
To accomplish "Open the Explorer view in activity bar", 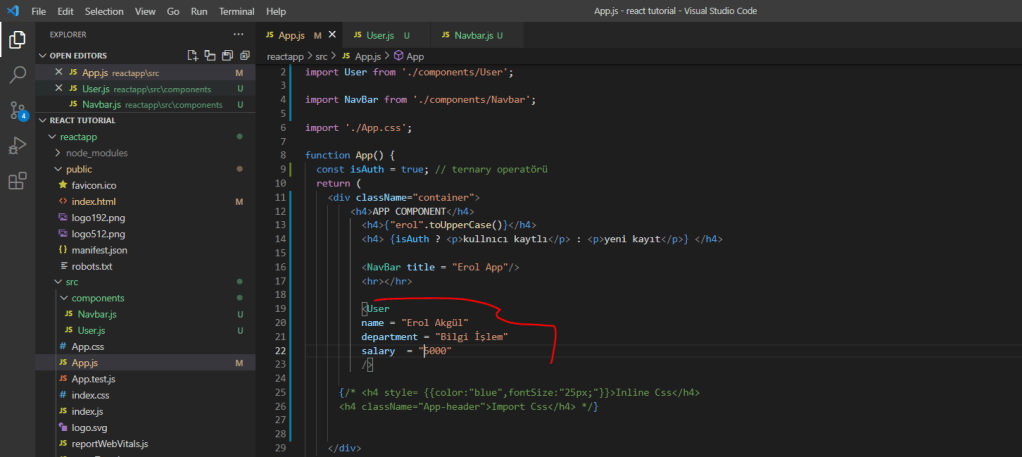I will click(x=17, y=40).
